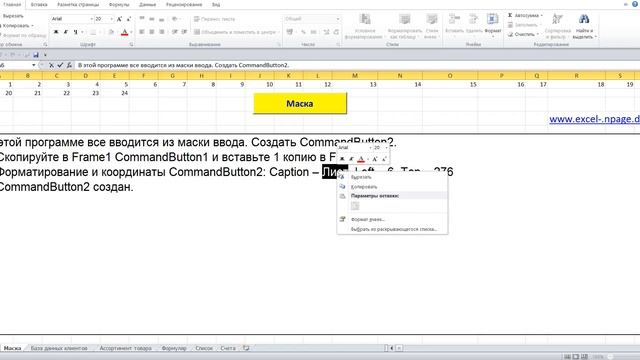Choose Выбрать из раскрывающегося списка in context menu
Screen dimensions: 640x360
pos(393,229)
